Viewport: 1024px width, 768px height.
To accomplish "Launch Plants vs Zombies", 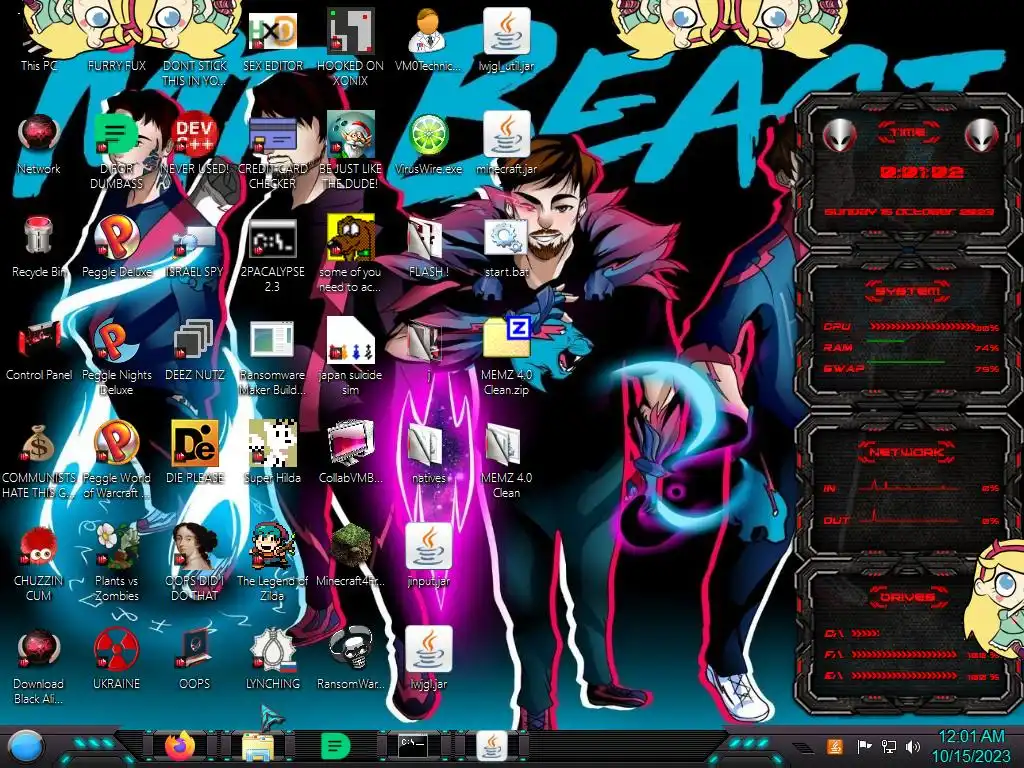I will (x=116, y=546).
